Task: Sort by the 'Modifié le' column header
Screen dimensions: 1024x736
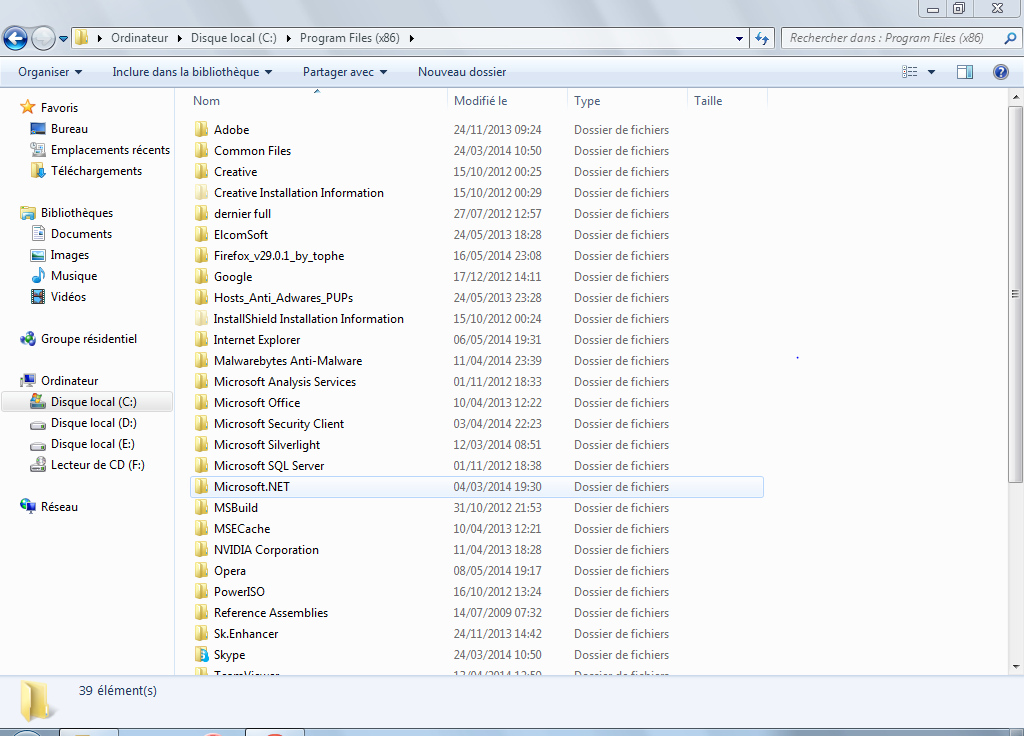Action: (507, 101)
